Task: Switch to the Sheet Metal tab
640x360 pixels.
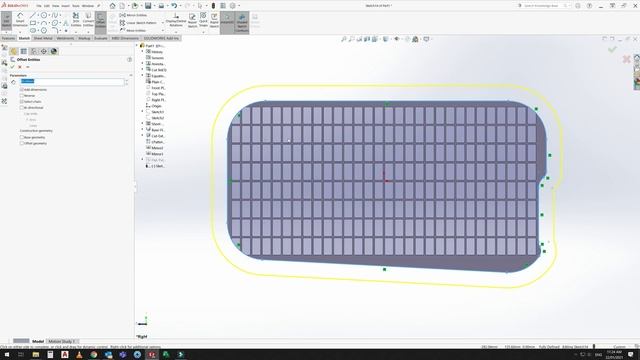Action: (x=43, y=38)
